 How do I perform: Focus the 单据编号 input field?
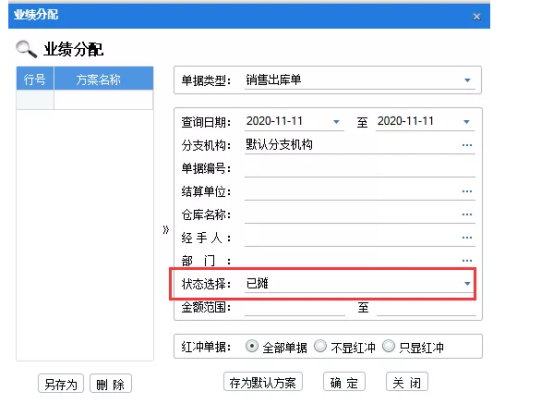360,168
